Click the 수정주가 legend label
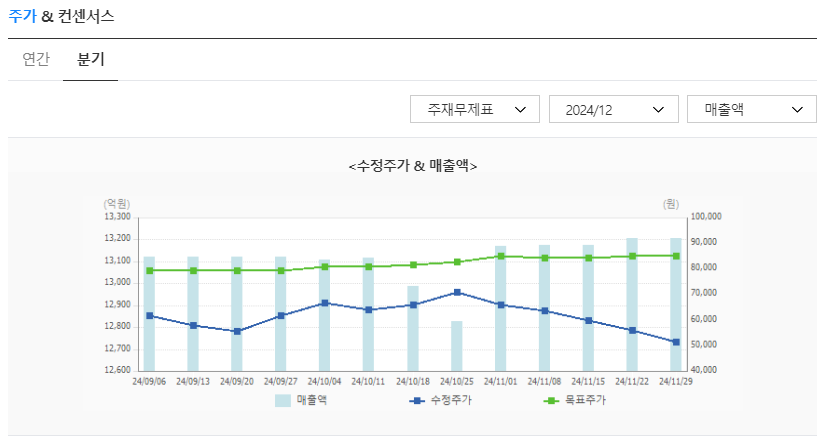 point(451,400)
